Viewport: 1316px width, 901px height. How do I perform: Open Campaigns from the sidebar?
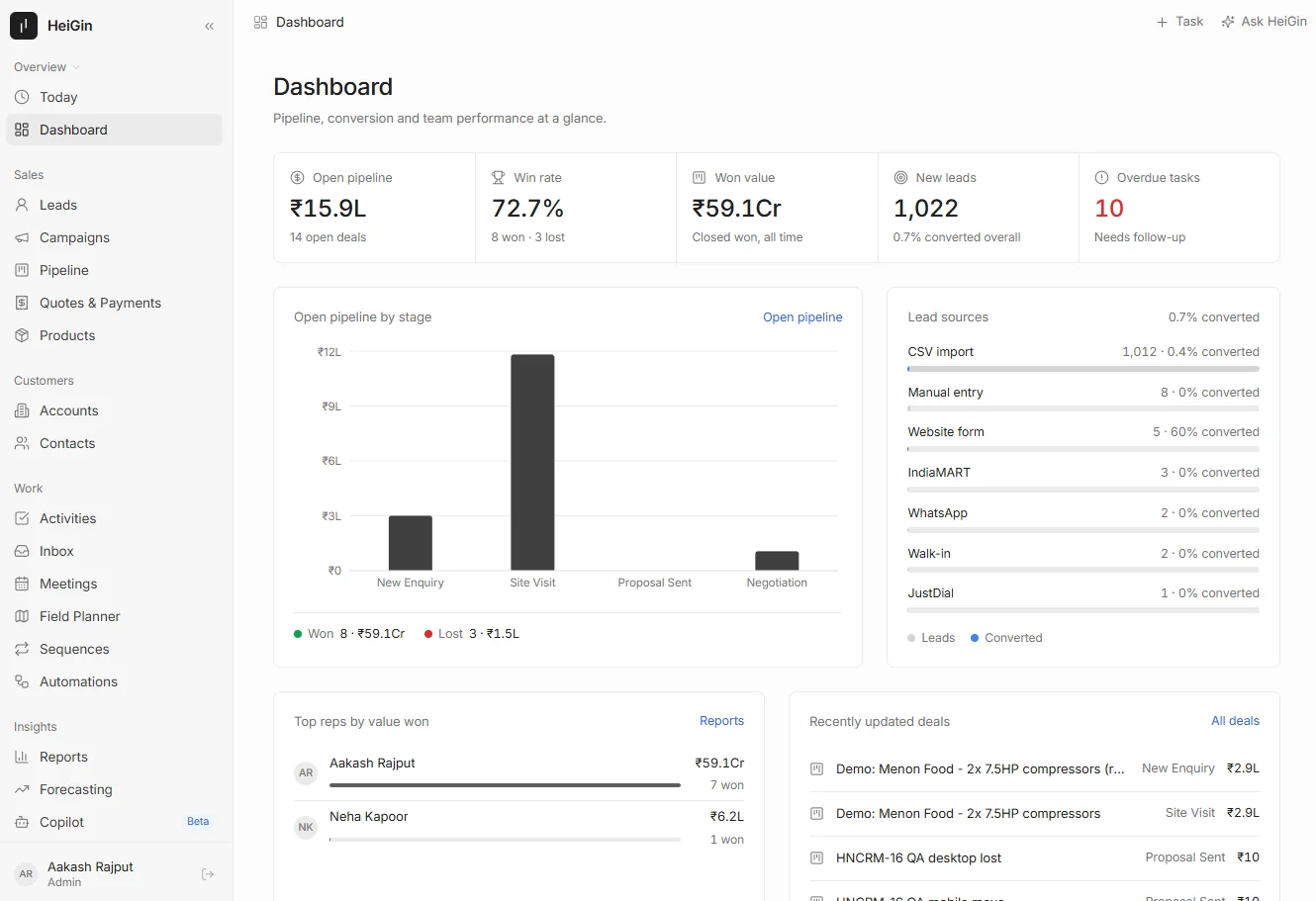tap(114, 237)
